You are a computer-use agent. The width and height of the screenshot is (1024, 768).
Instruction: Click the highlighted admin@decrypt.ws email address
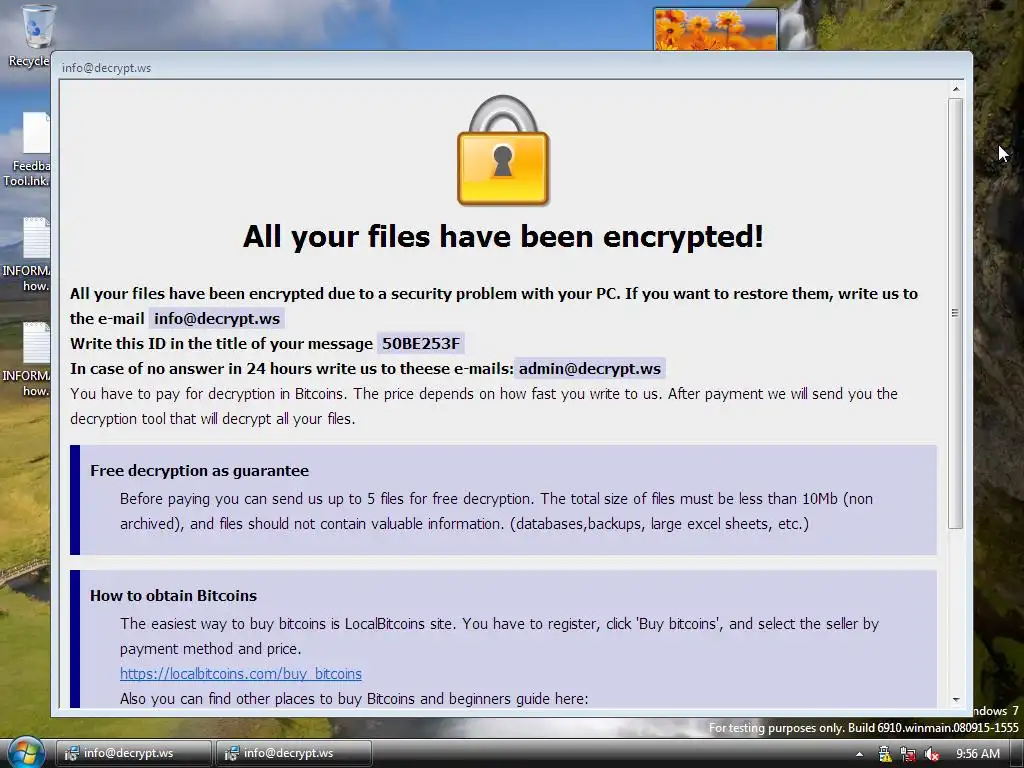[590, 369]
